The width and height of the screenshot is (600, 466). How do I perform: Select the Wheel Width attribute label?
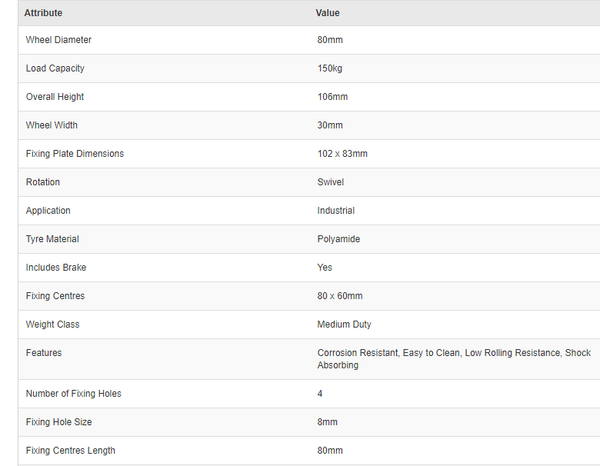(x=51, y=125)
